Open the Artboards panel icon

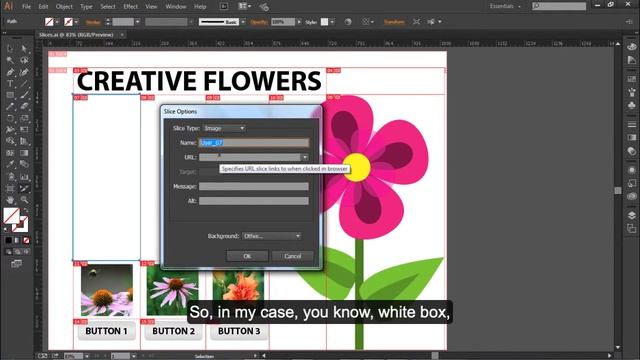point(632,229)
